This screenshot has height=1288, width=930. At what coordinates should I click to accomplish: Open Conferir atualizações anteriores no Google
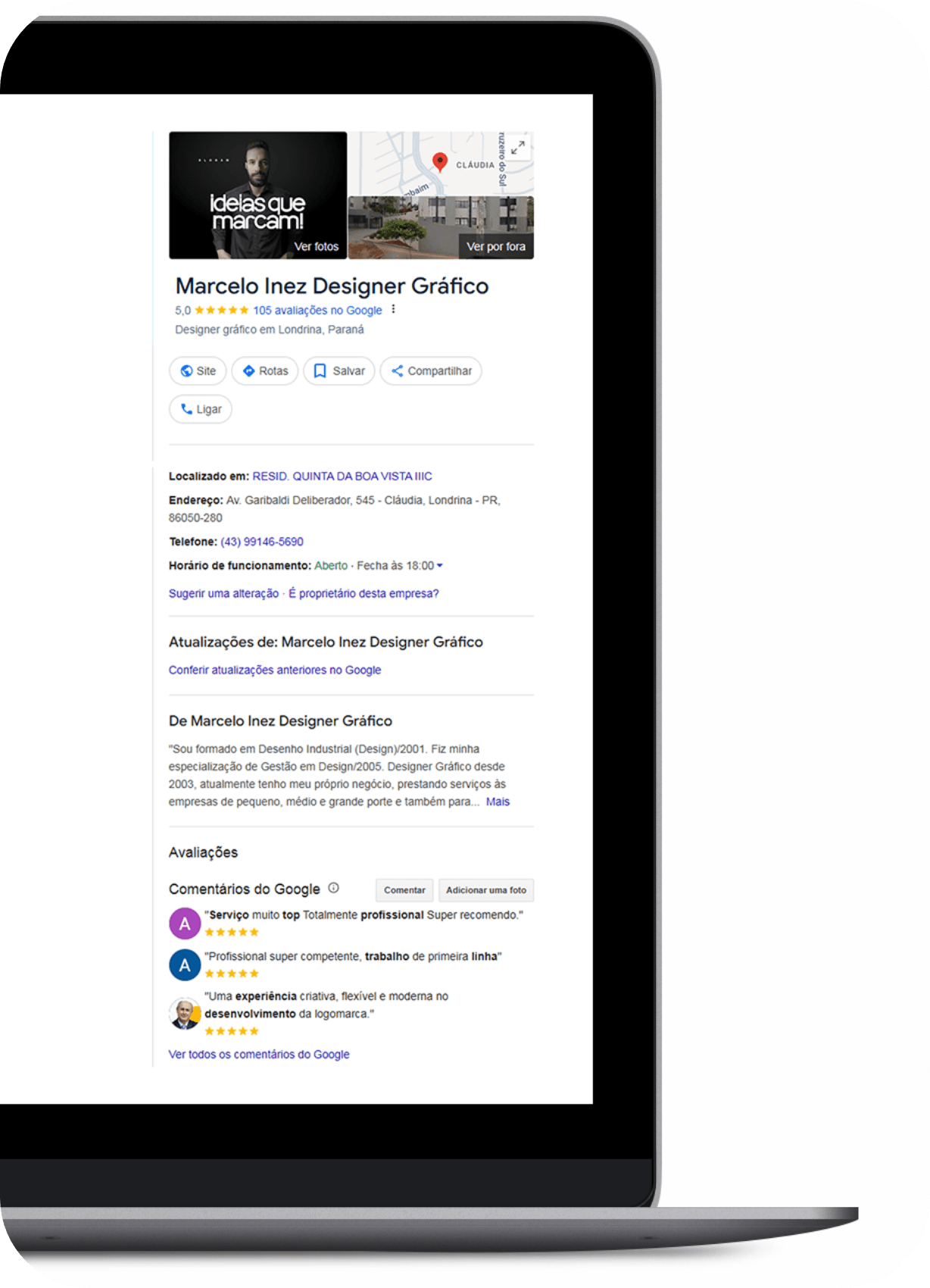click(275, 670)
